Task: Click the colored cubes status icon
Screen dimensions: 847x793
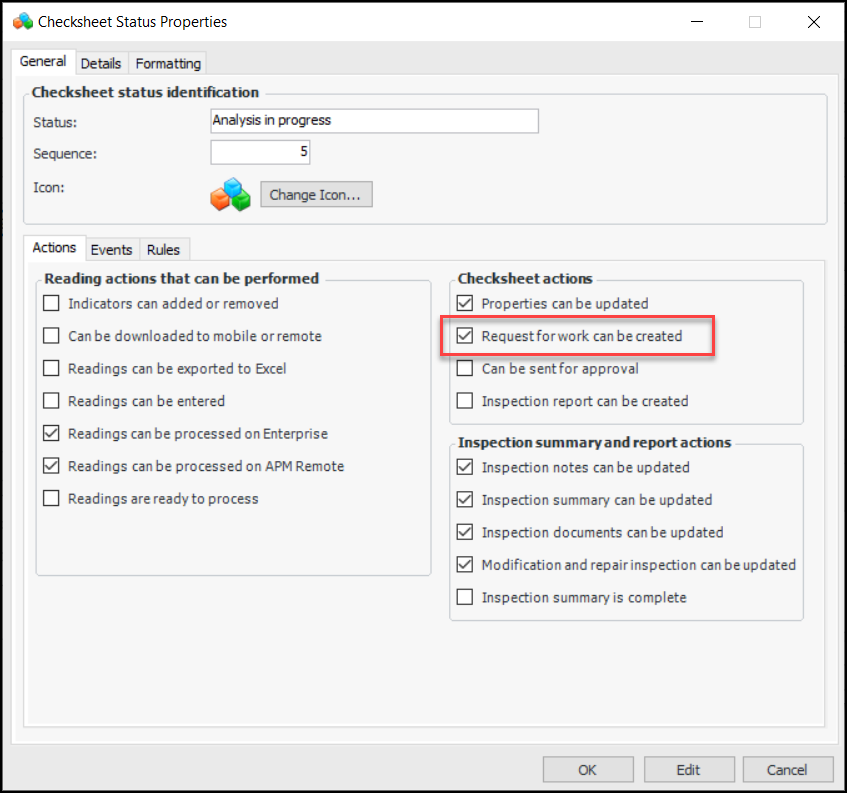Action: click(x=230, y=194)
